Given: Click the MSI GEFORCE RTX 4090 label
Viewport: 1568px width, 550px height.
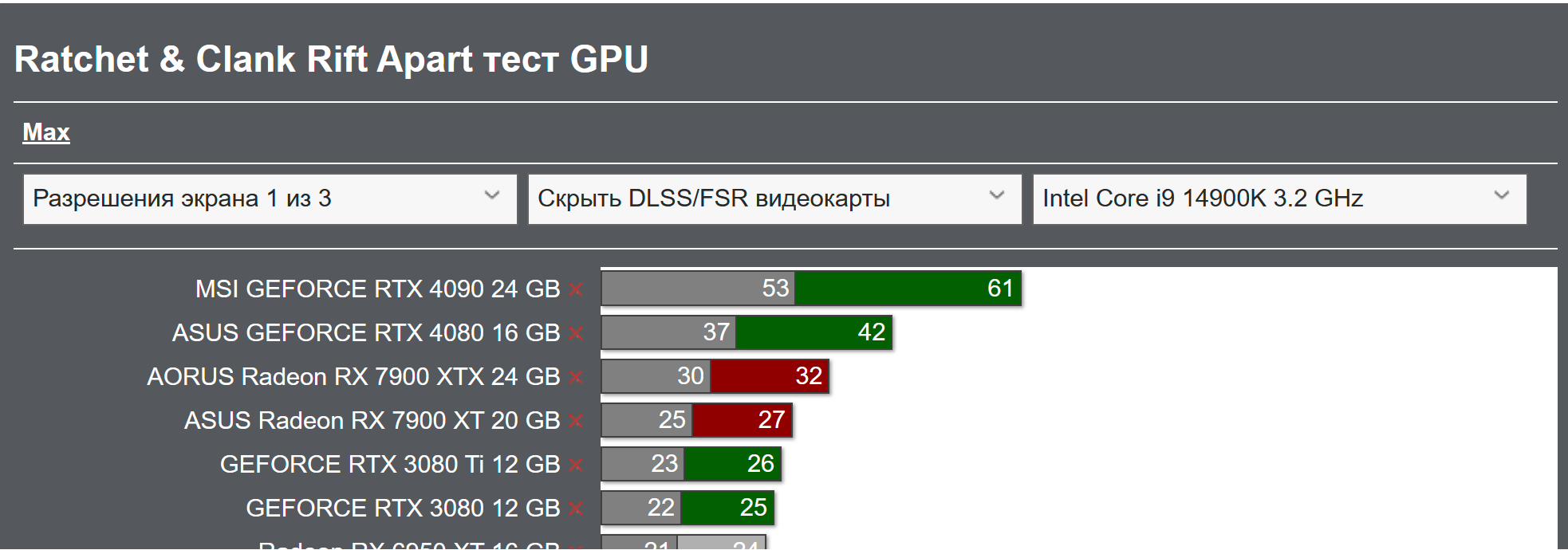Looking at the screenshot, I should (x=377, y=289).
